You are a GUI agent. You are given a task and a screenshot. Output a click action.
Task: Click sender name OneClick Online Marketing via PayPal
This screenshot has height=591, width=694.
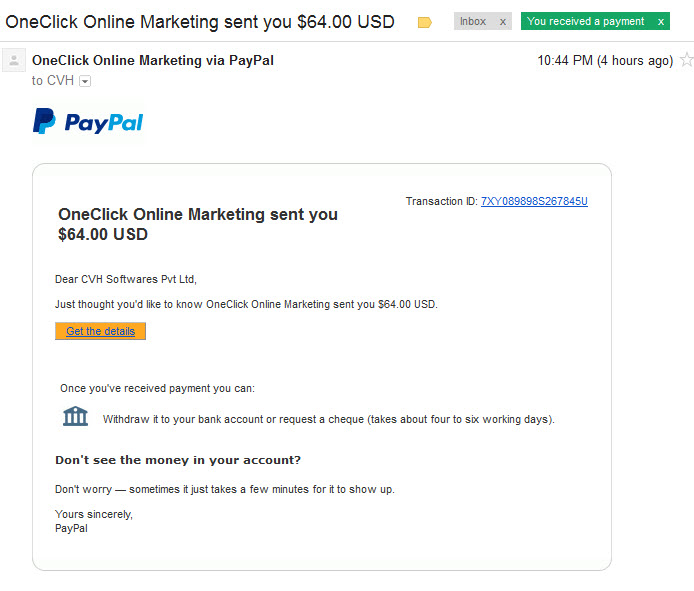pos(153,60)
